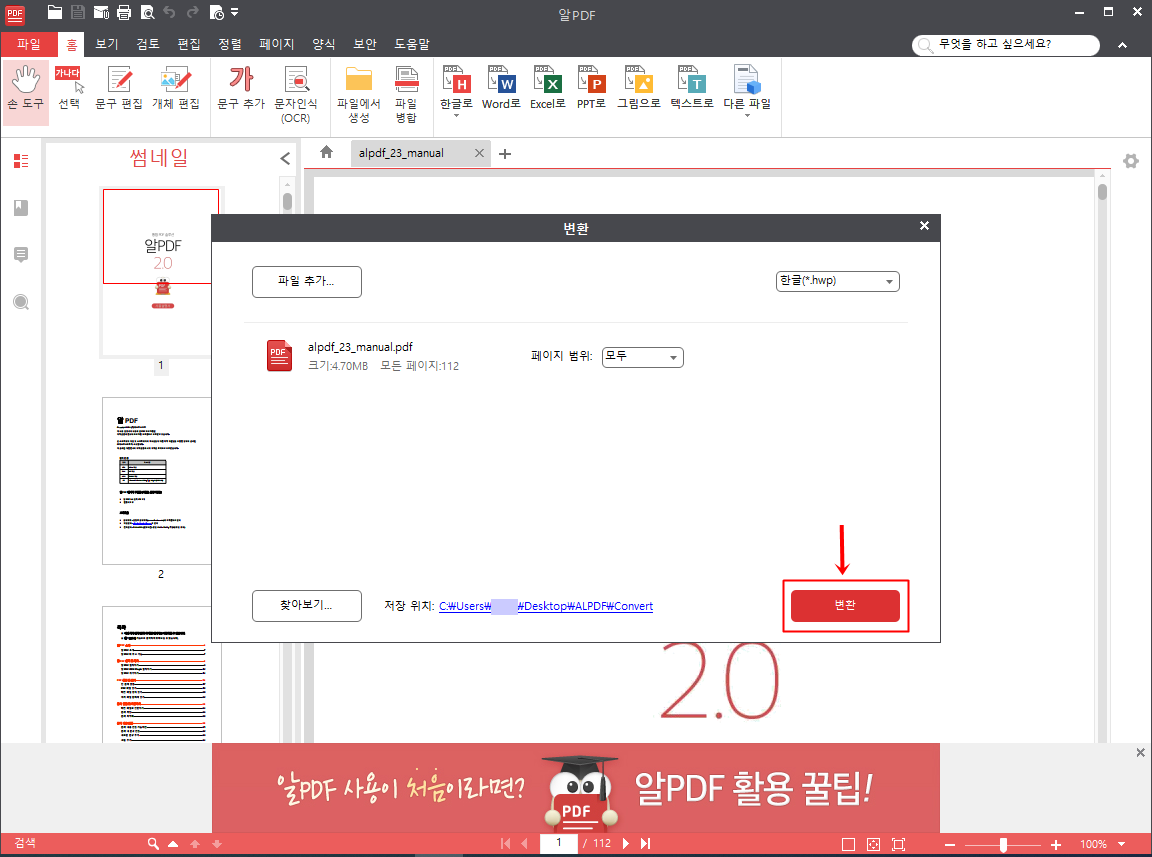The width and height of the screenshot is (1152, 857).
Task: Add a new document tab with plus
Action: click(x=505, y=154)
